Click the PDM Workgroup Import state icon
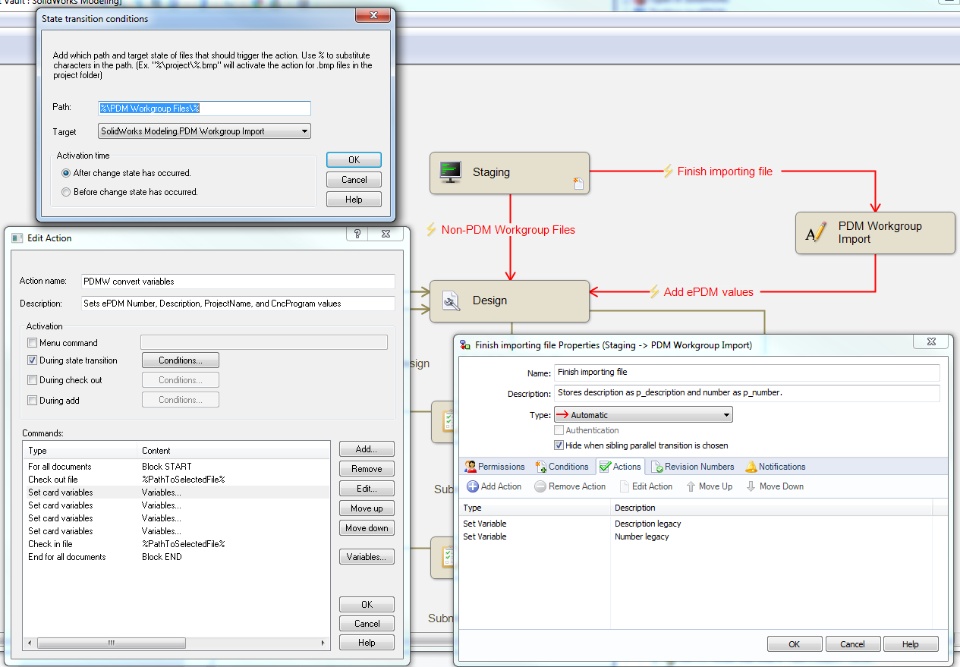This screenshot has width=960, height=667. [x=816, y=232]
